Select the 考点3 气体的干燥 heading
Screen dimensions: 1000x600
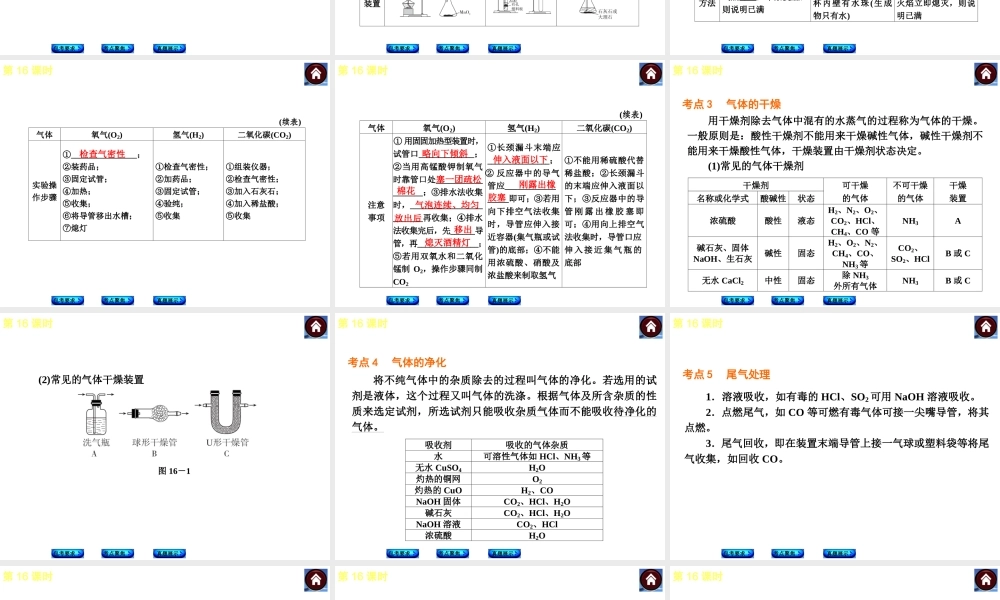pos(732,104)
